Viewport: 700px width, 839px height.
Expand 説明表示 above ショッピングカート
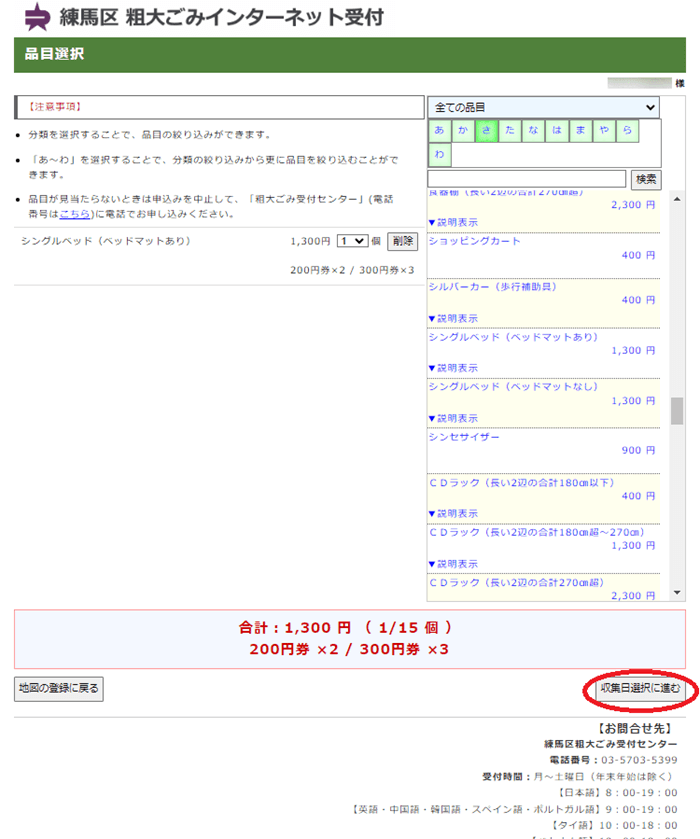click(x=453, y=222)
